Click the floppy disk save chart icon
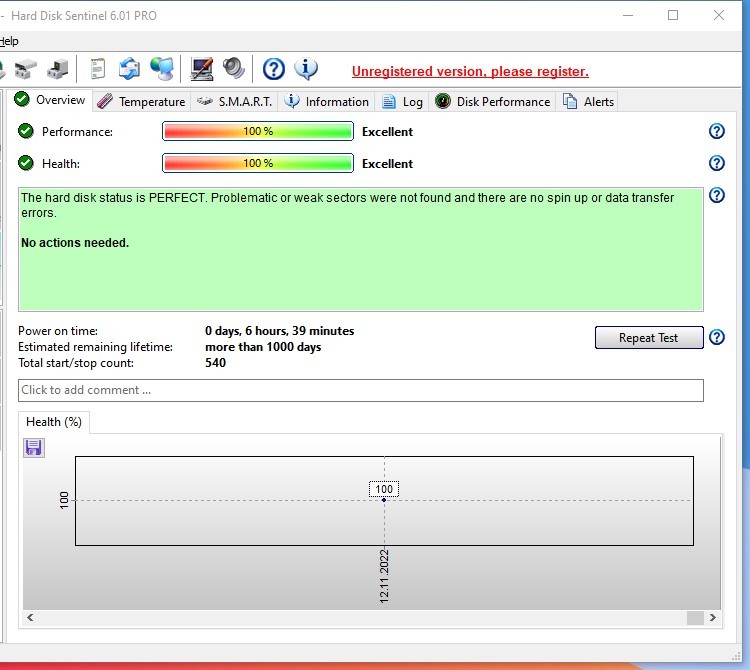 33,448
